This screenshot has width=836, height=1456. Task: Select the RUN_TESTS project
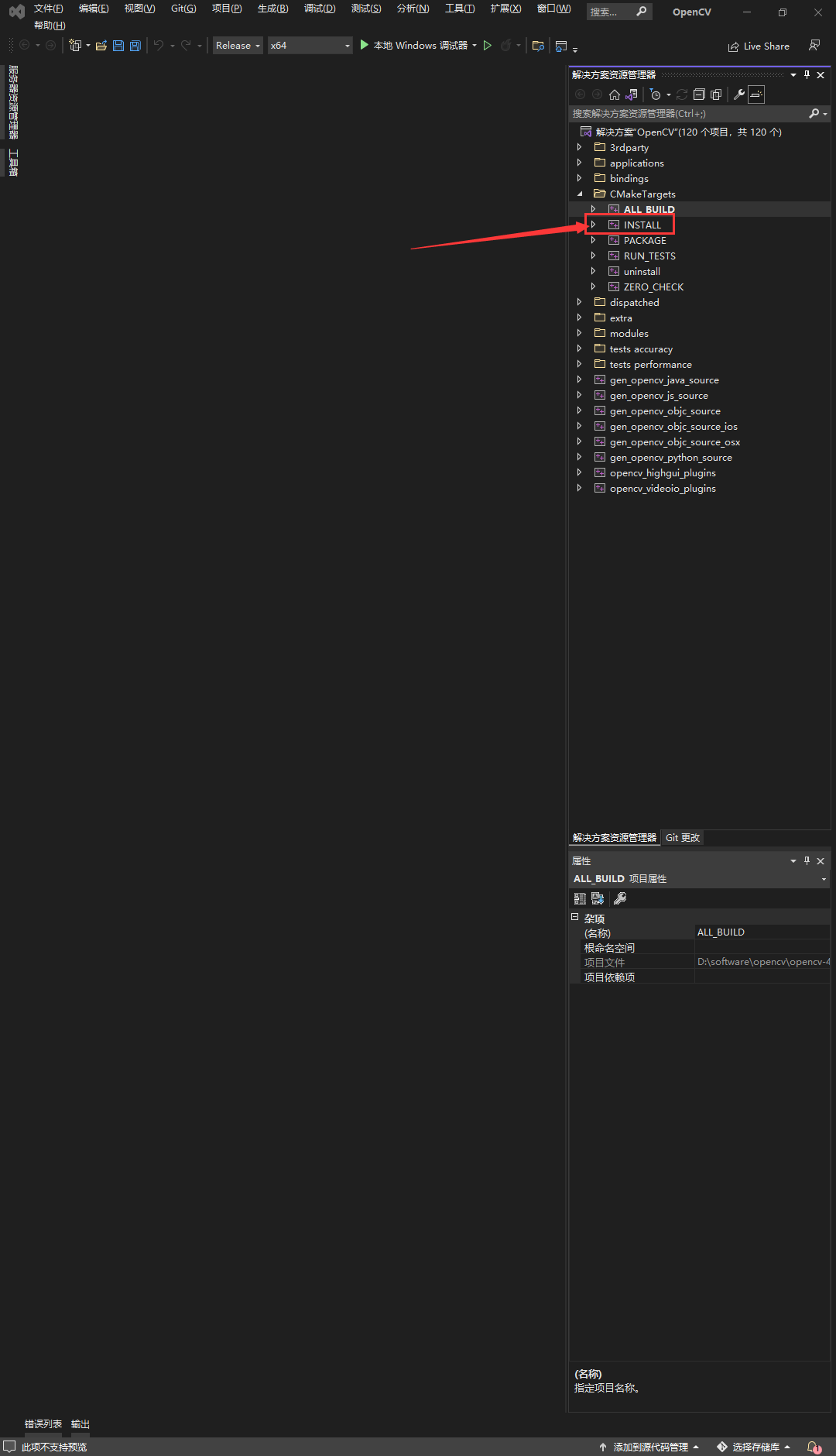[649, 256]
